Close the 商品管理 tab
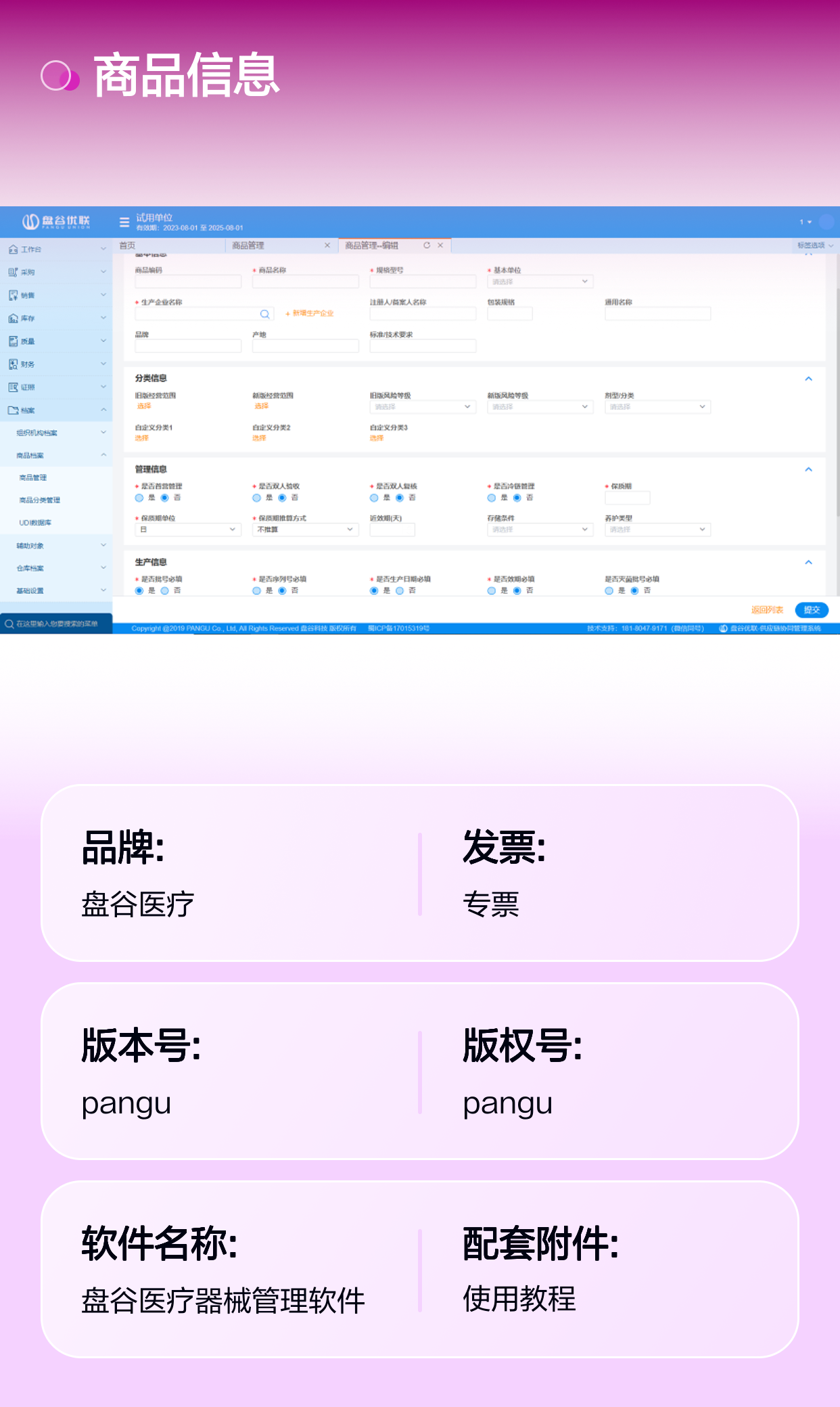 pyautogui.click(x=327, y=246)
